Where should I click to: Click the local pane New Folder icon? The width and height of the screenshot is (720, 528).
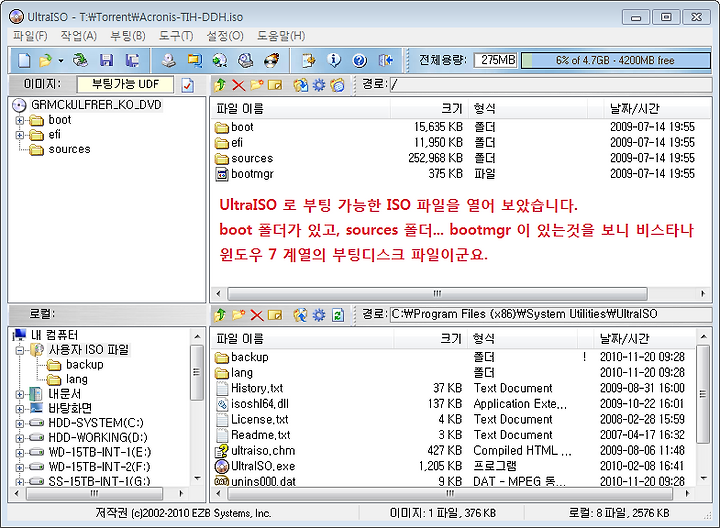(x=238, y=315)
